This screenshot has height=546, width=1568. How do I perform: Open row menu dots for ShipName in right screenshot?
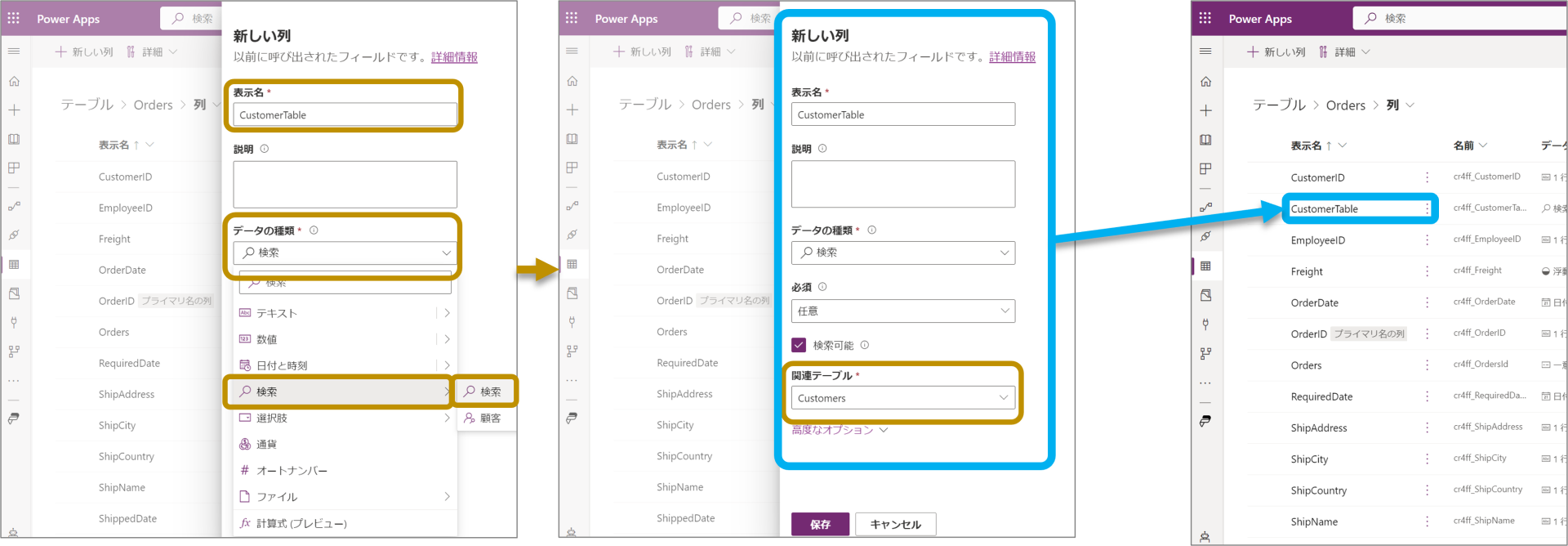(x=1427, y=521)
